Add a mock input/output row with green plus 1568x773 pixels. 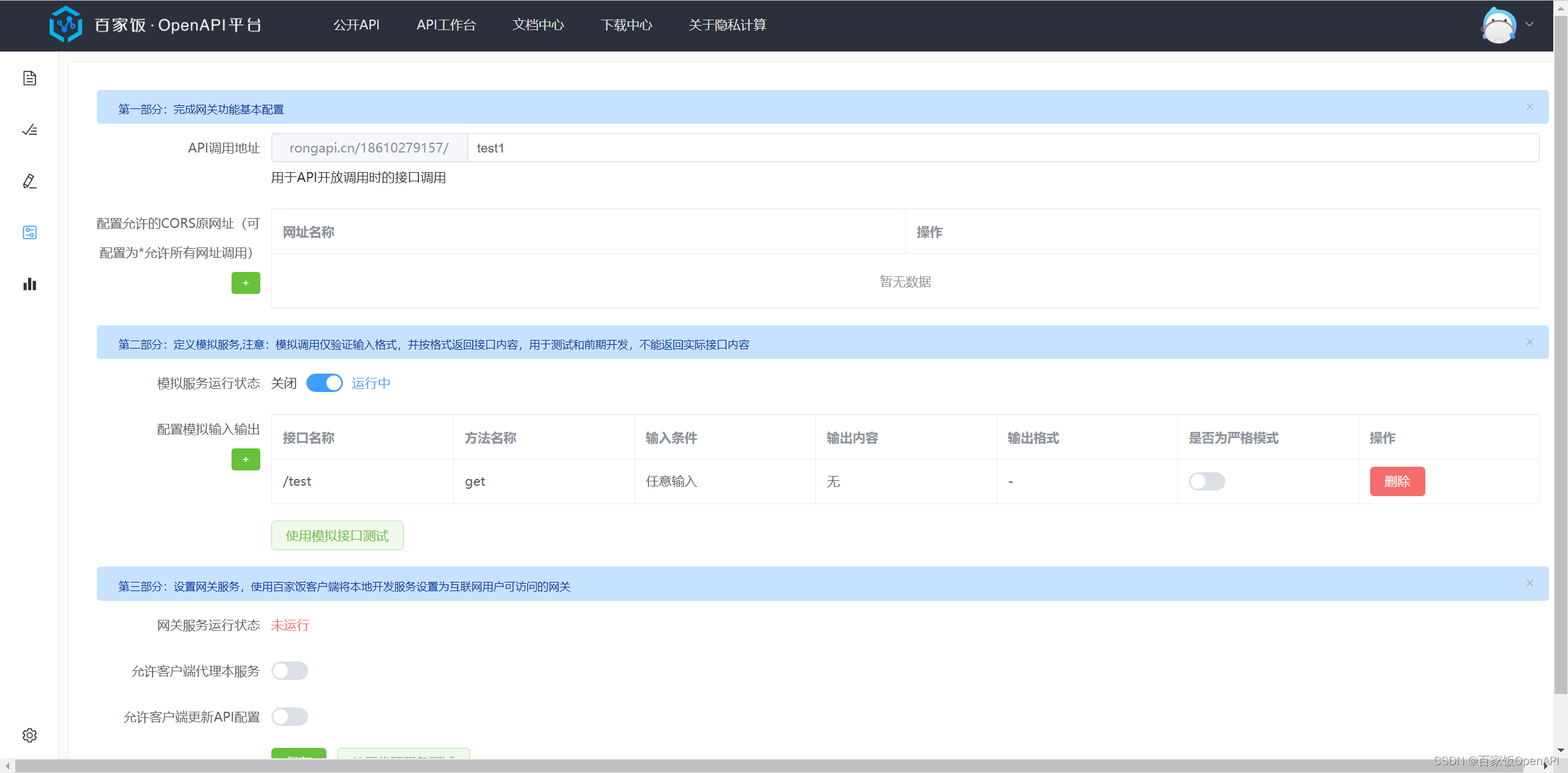click(x=246, y=459)
